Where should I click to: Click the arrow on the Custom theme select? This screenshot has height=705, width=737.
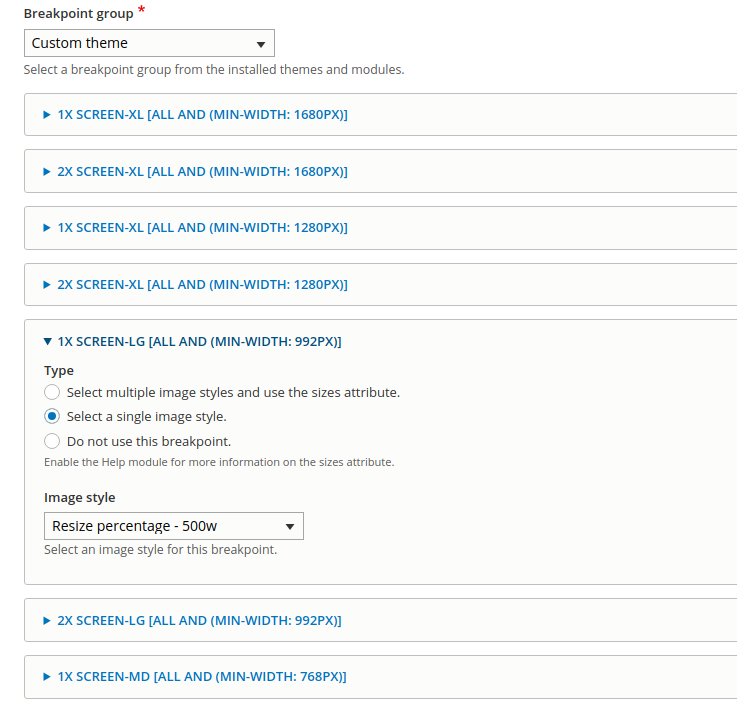tap(261, 45)
